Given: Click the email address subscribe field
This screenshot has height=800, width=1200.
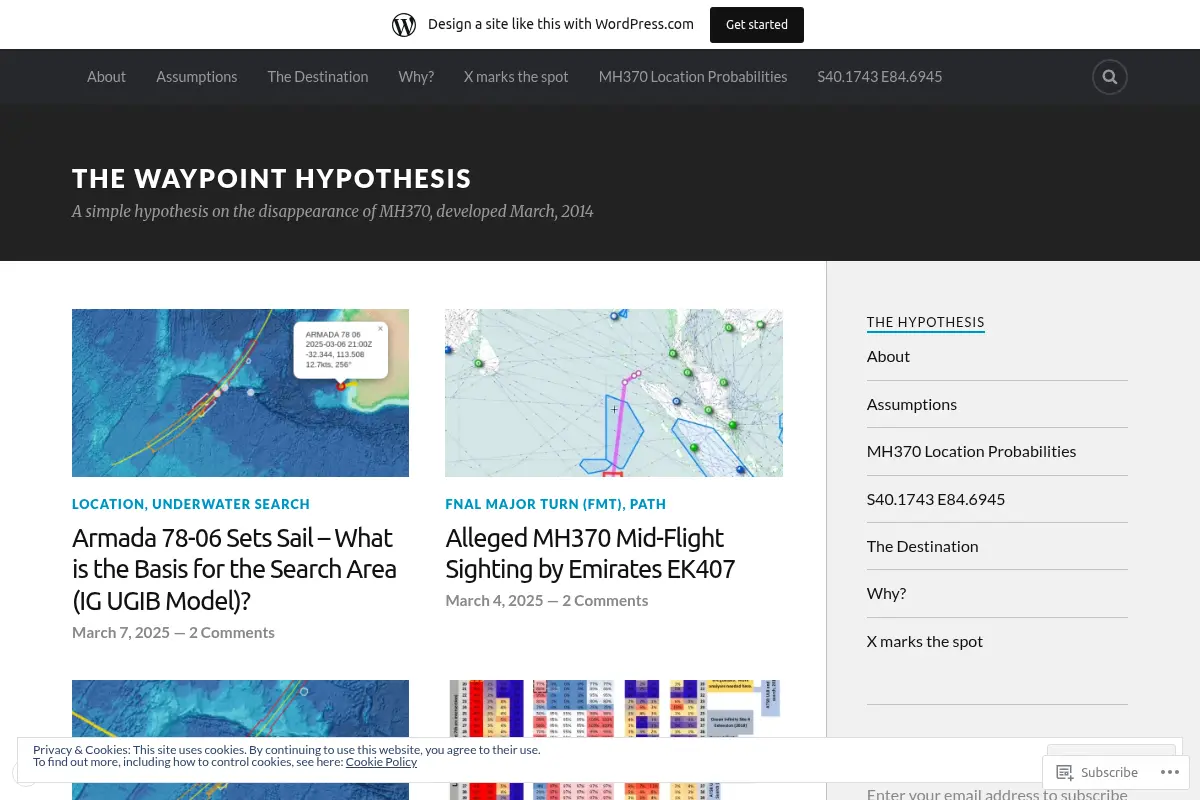Looking at the screenshot, I should (997, 793).
